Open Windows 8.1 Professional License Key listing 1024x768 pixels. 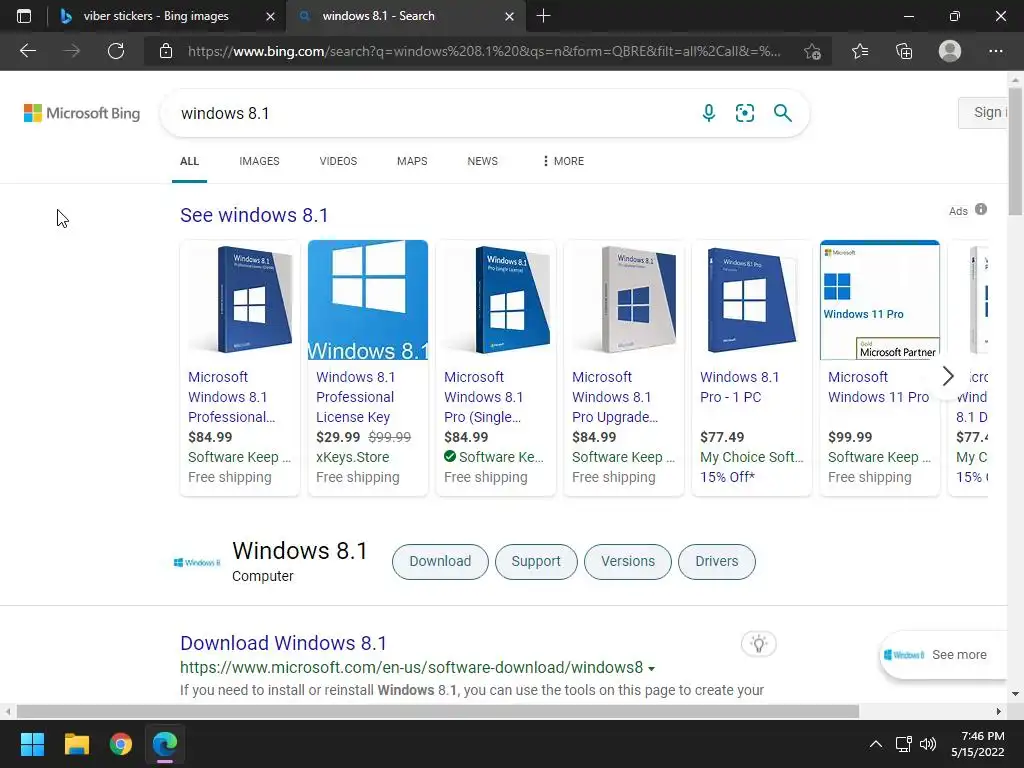point(355,397)
